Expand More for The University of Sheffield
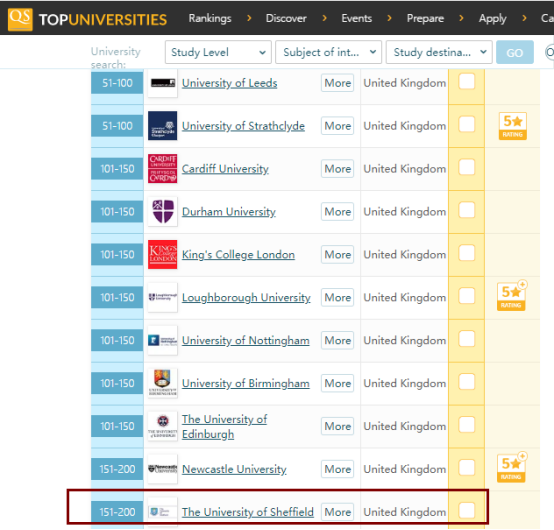The image size is (554, 530). click(x=337, y=512)
